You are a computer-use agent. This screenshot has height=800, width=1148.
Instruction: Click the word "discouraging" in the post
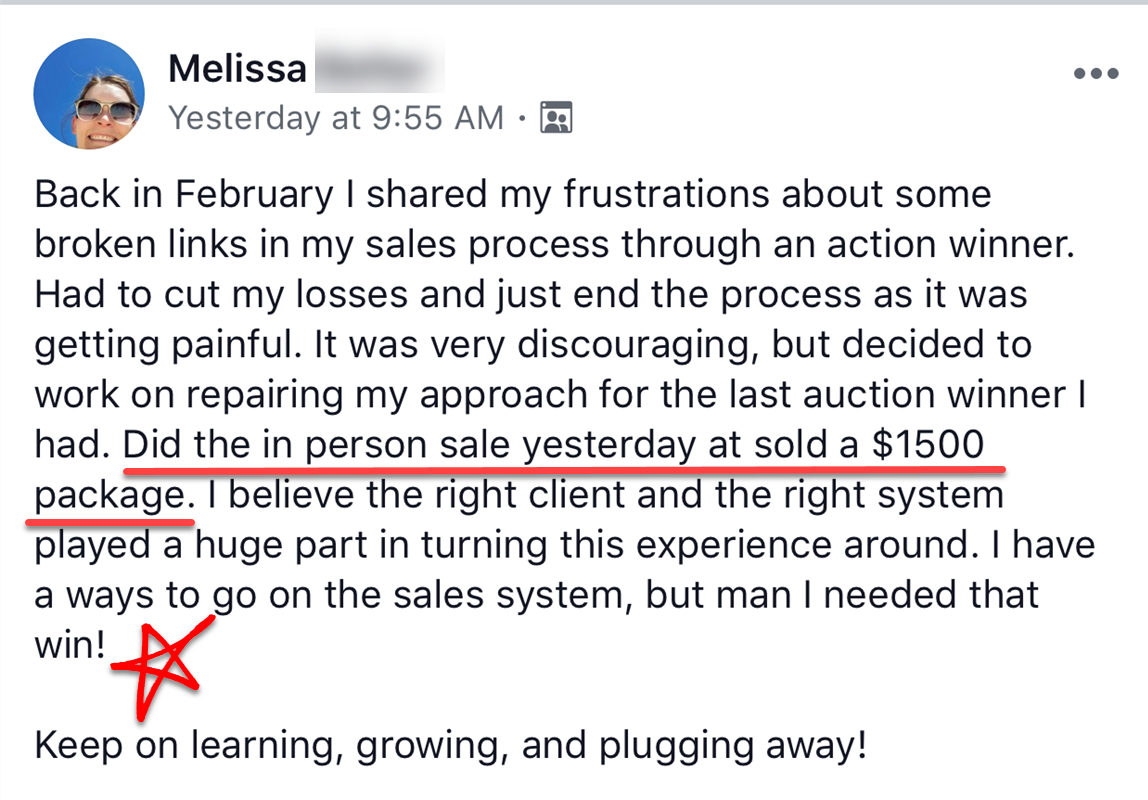tap(638, 345)
